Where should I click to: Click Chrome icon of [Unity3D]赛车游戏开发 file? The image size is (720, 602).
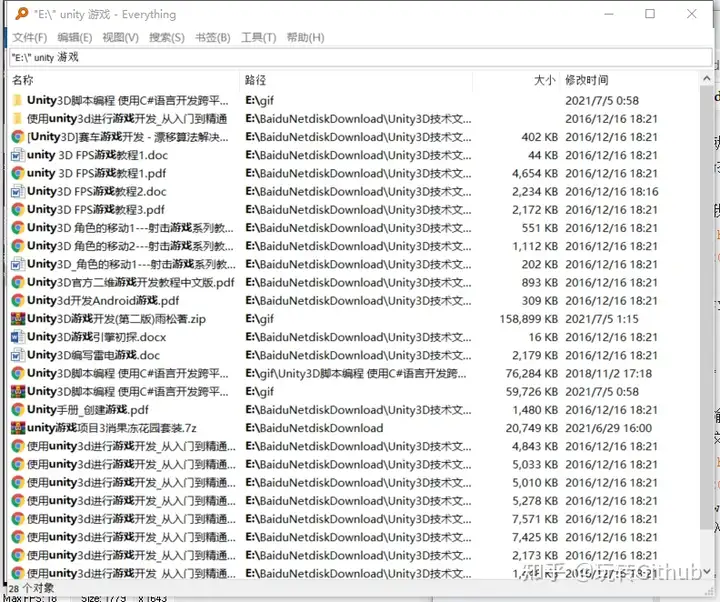pos(17,137)
